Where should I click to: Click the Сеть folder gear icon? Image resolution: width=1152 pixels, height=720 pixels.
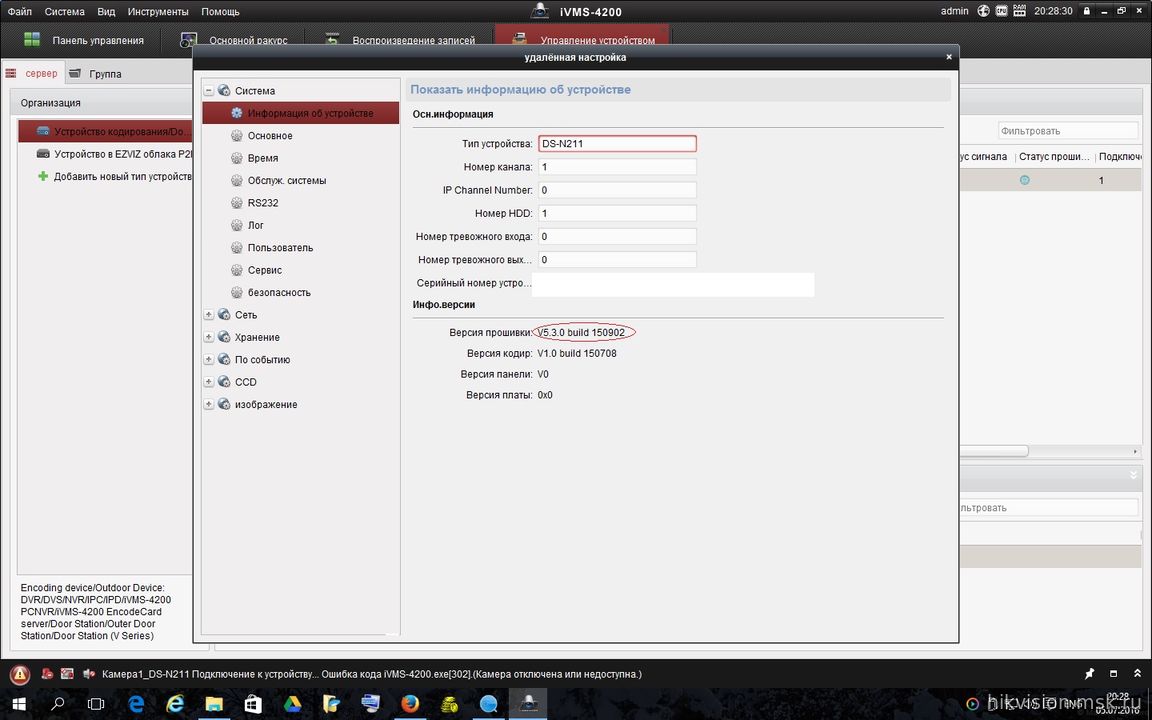[x=224, y=314]
